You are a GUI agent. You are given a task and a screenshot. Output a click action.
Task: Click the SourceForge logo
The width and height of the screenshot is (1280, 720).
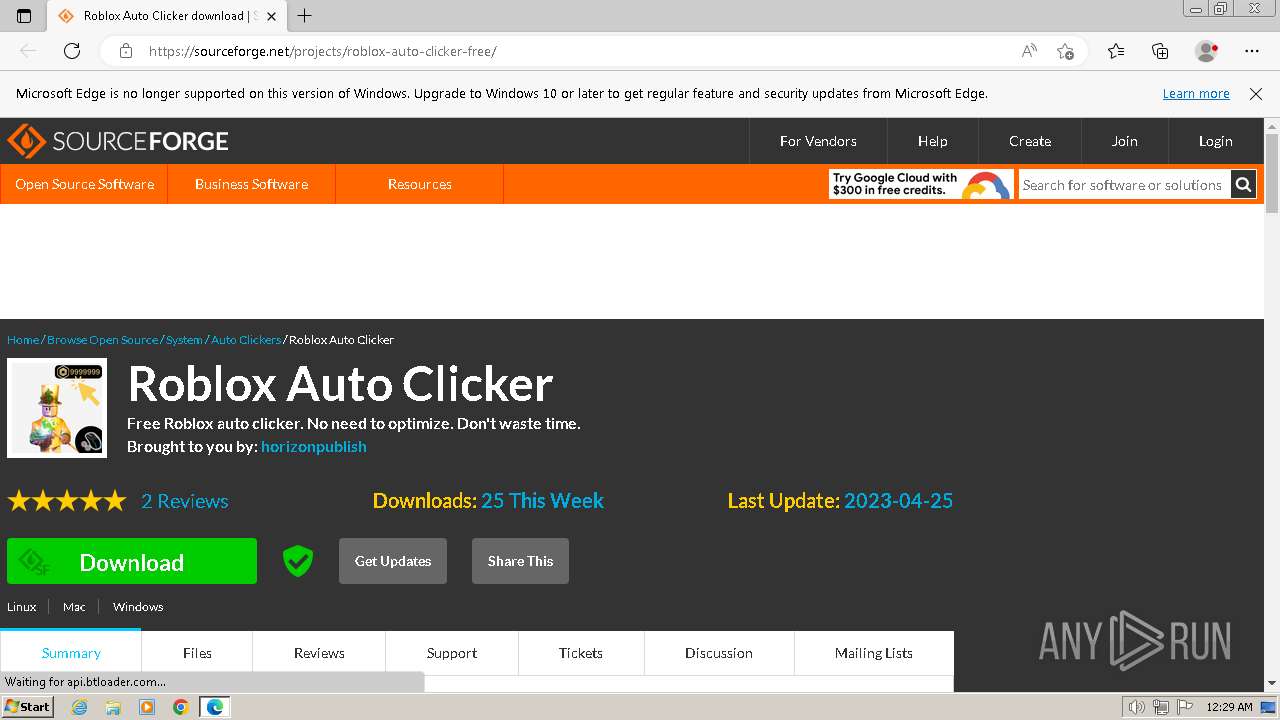pyautogui.click(x=118, y=141)
